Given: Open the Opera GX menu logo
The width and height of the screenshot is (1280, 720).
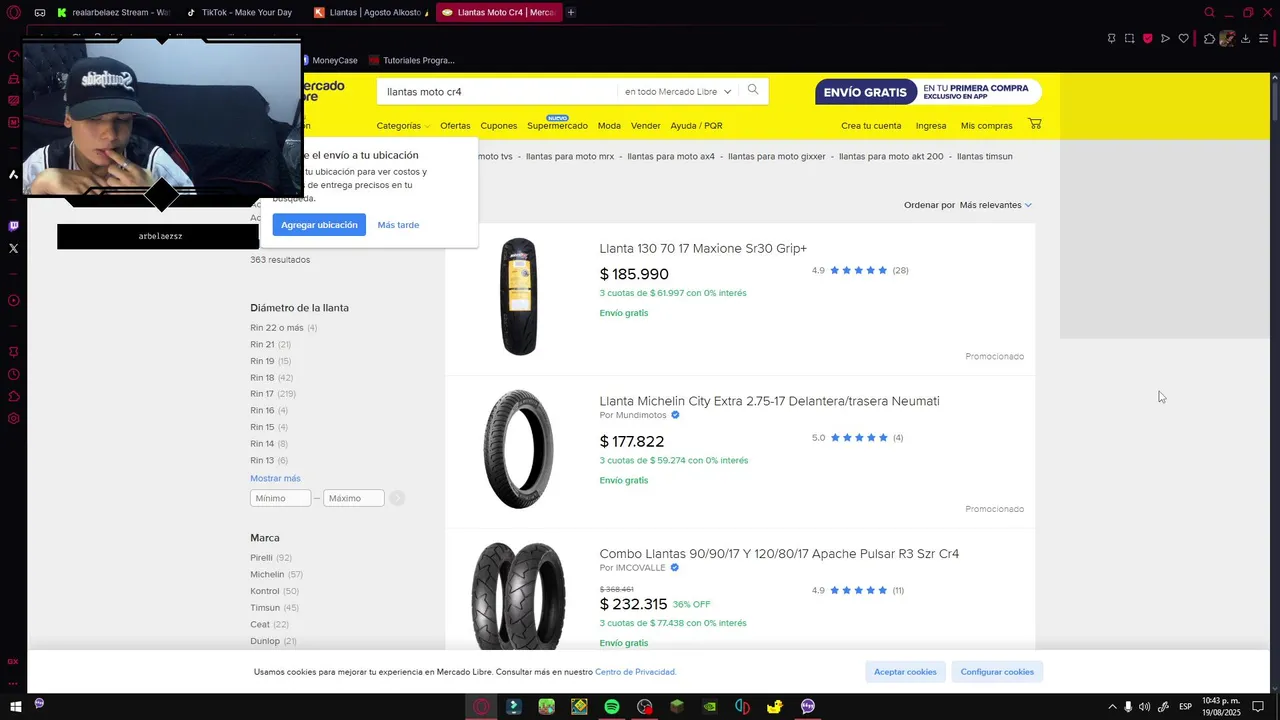Looking at the screenshot, I should coord(14,13).
